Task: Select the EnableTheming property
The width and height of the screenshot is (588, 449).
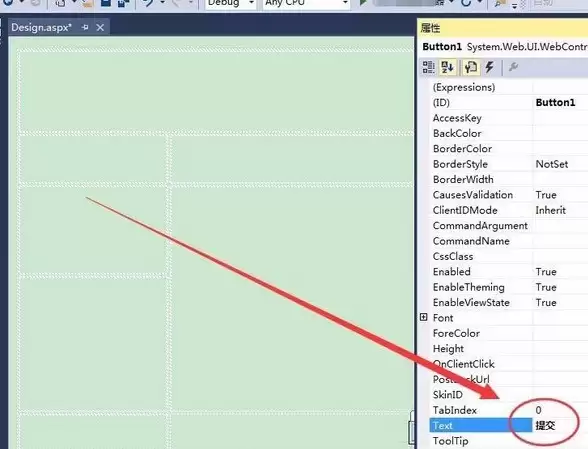Action: click(468, 287)
